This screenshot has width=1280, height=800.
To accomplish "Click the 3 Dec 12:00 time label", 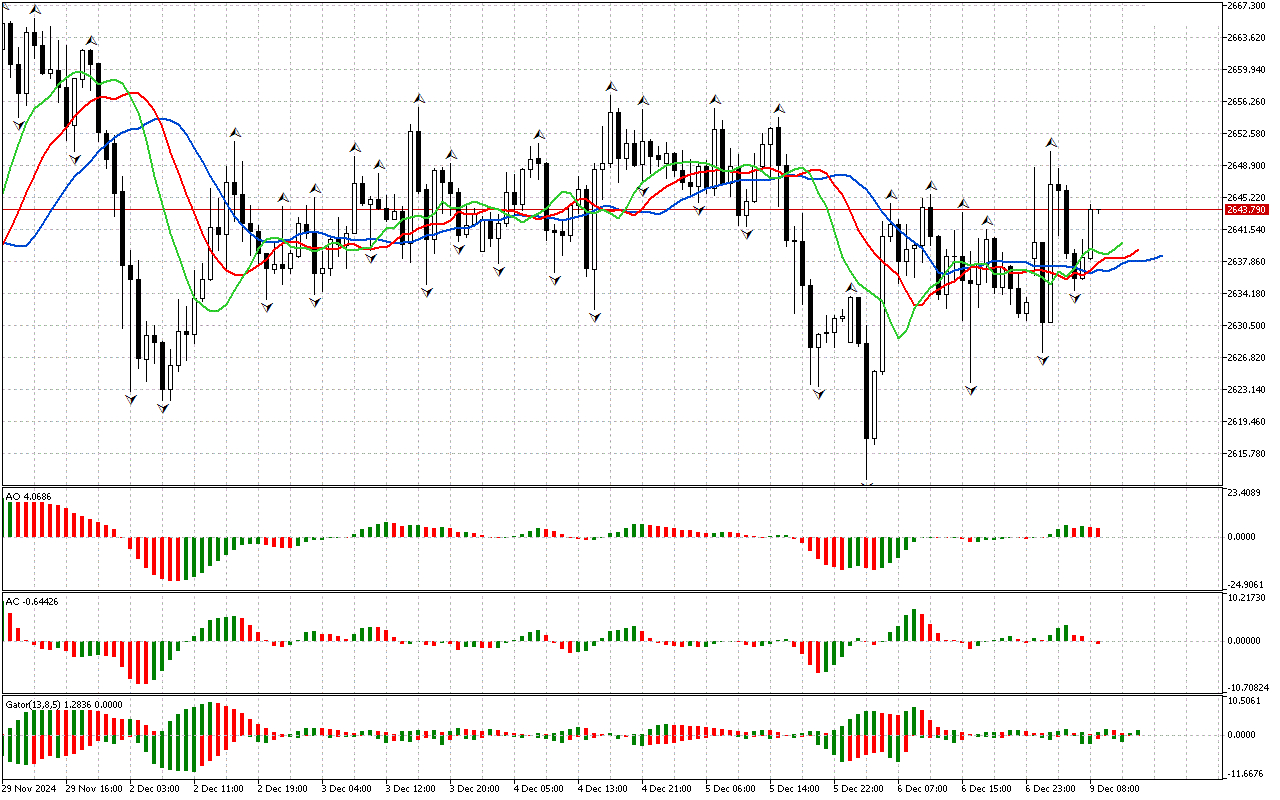I will pyautogui.click(x=412, y=788).
